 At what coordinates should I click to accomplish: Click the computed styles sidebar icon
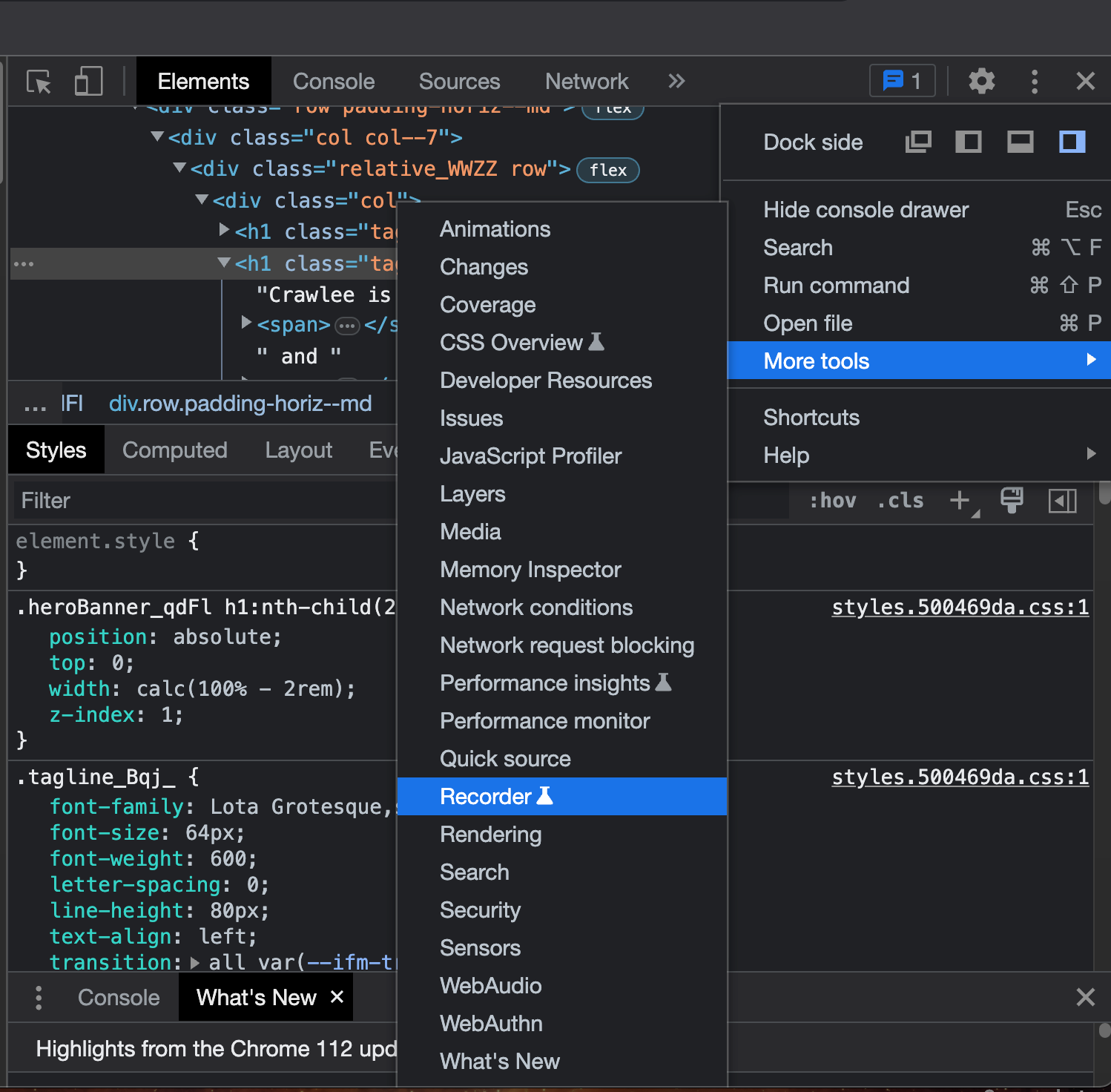pyautogui.click(x=1062, y=501)
